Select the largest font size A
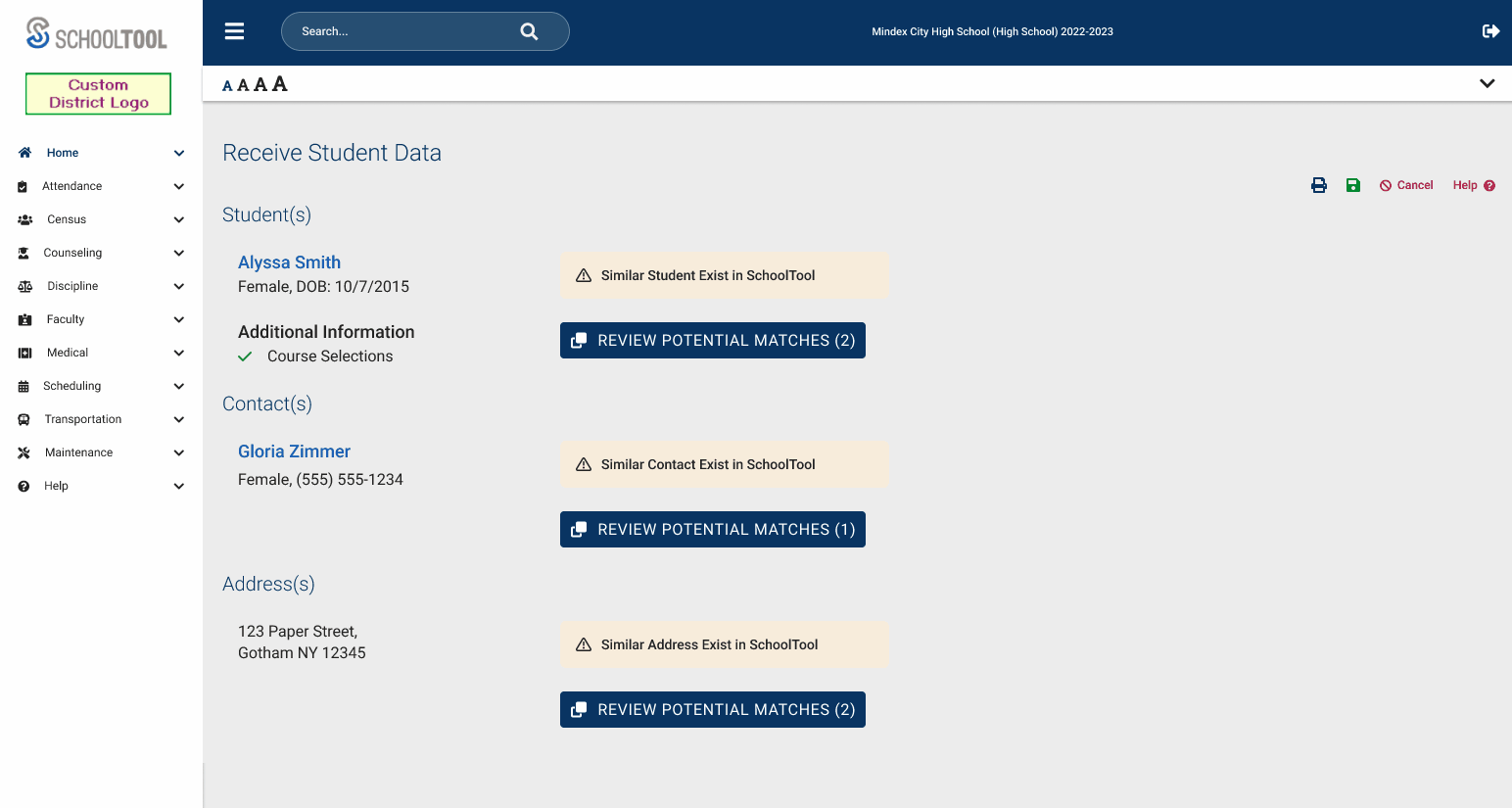 (280, 84)
